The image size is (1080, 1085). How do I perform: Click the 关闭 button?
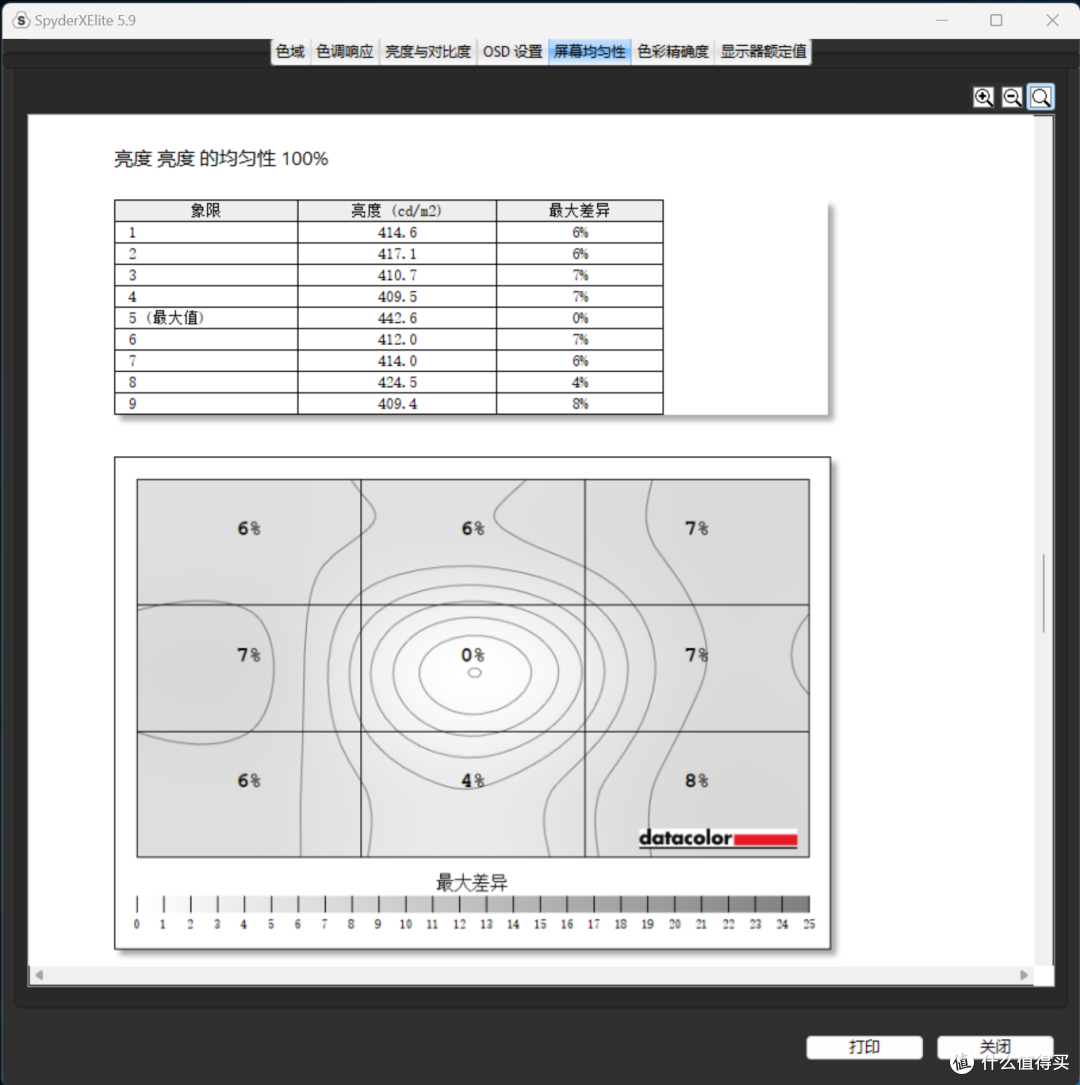(x=995, y=1047)
